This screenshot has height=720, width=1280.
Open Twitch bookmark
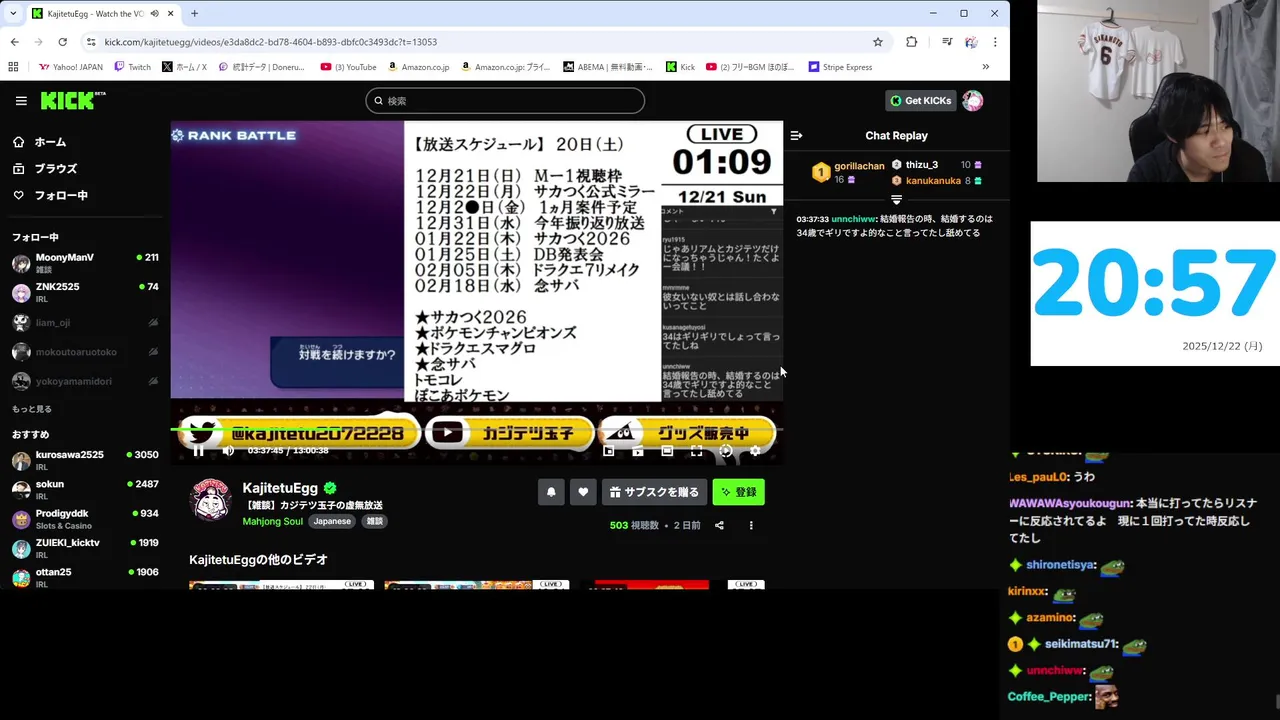[x=132, y=67]
